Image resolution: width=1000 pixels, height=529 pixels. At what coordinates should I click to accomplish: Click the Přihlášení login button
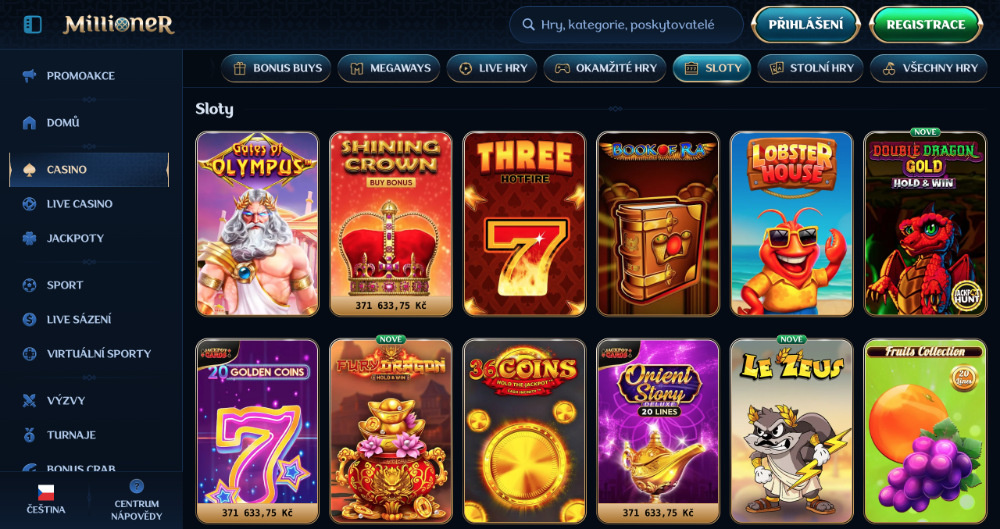(805, 25)
